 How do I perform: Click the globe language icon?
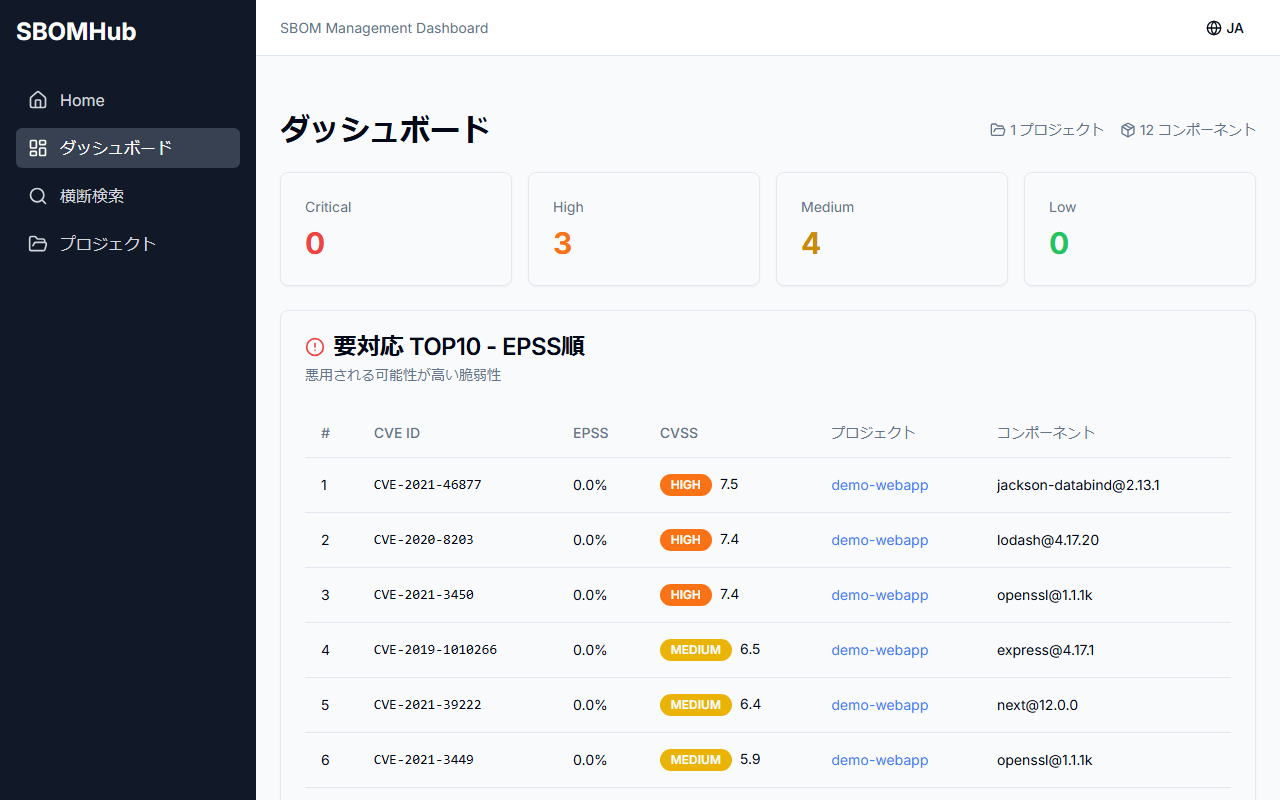1214,28
